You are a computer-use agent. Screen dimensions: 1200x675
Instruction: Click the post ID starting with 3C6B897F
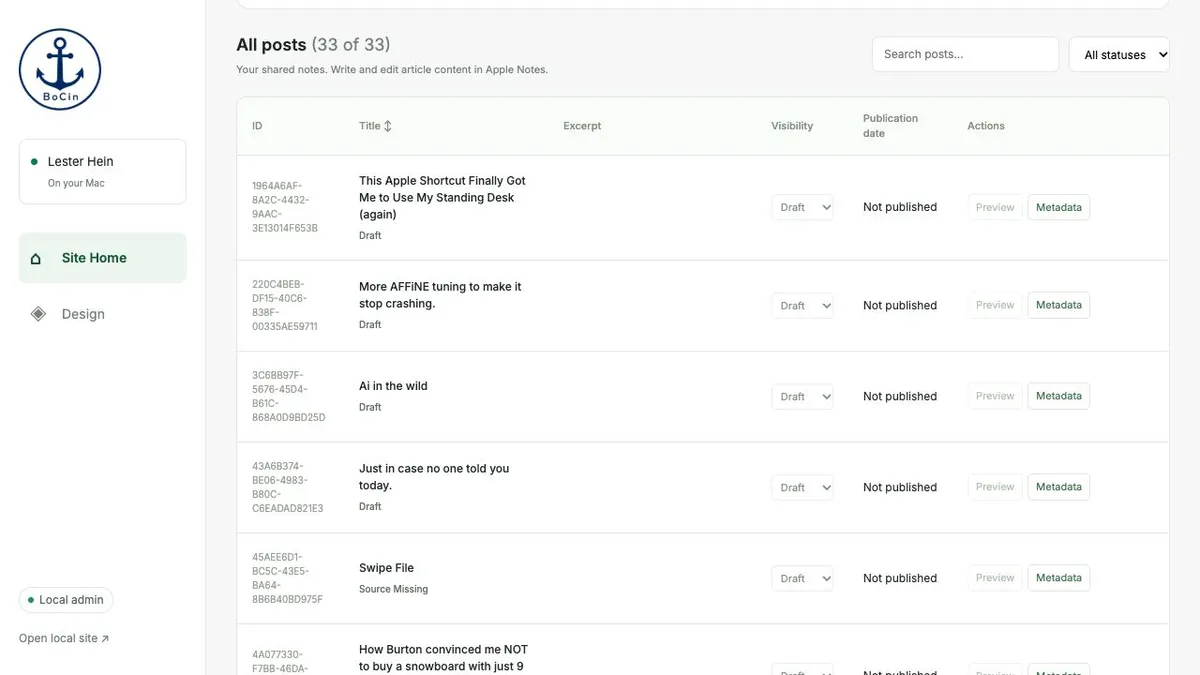289,396
